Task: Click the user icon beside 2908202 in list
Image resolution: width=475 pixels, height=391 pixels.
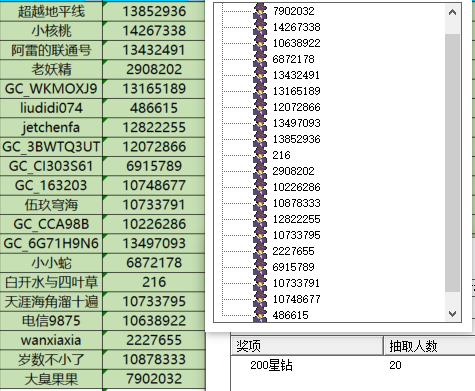Action: [260, 171]
